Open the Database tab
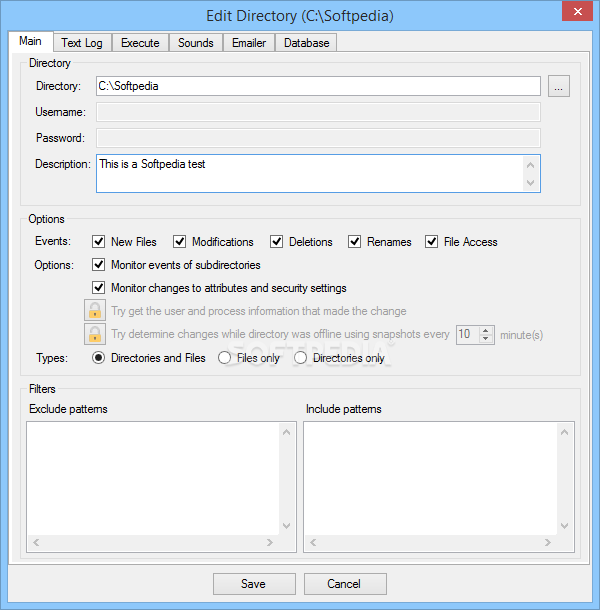Viewport: 600px width, 610px height. (x=307, y=43)
